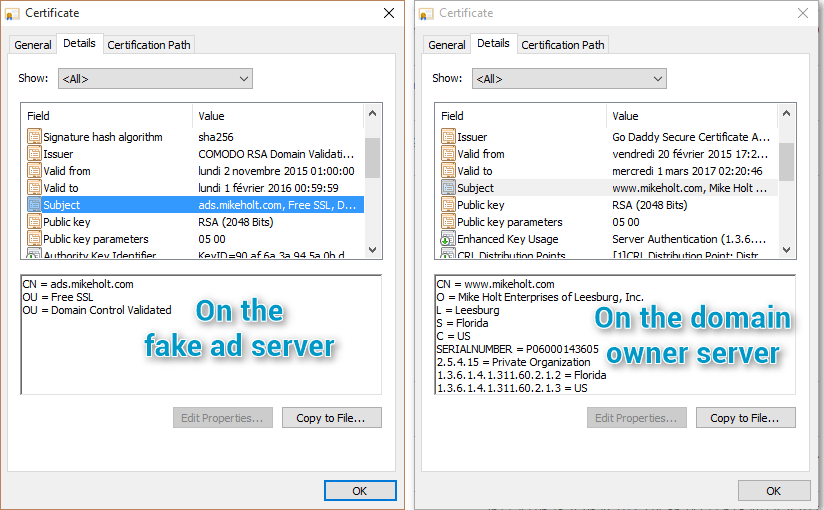Switch to General tab in left certificate window

33,45
